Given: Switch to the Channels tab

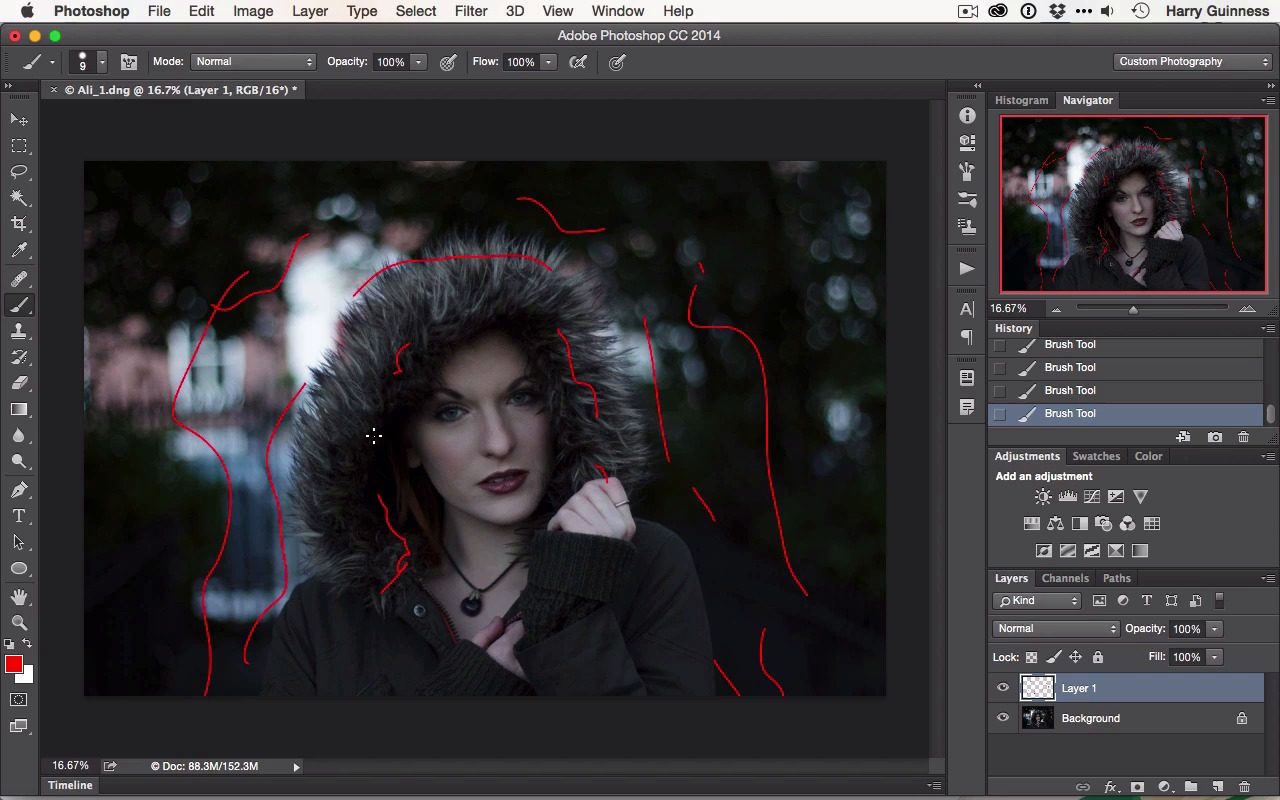Looking at the screenshot, I should click(1065, 578).
